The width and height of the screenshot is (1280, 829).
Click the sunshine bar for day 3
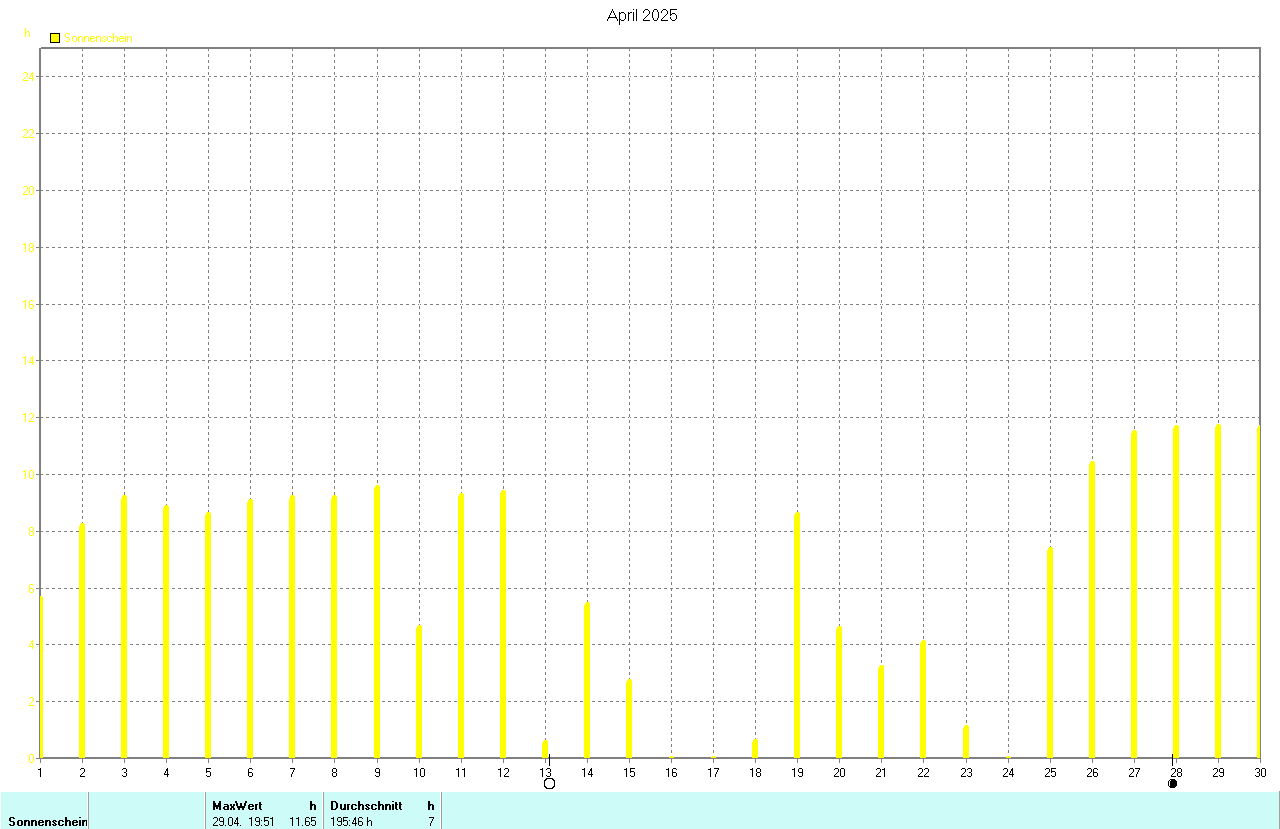coord(124,626)
